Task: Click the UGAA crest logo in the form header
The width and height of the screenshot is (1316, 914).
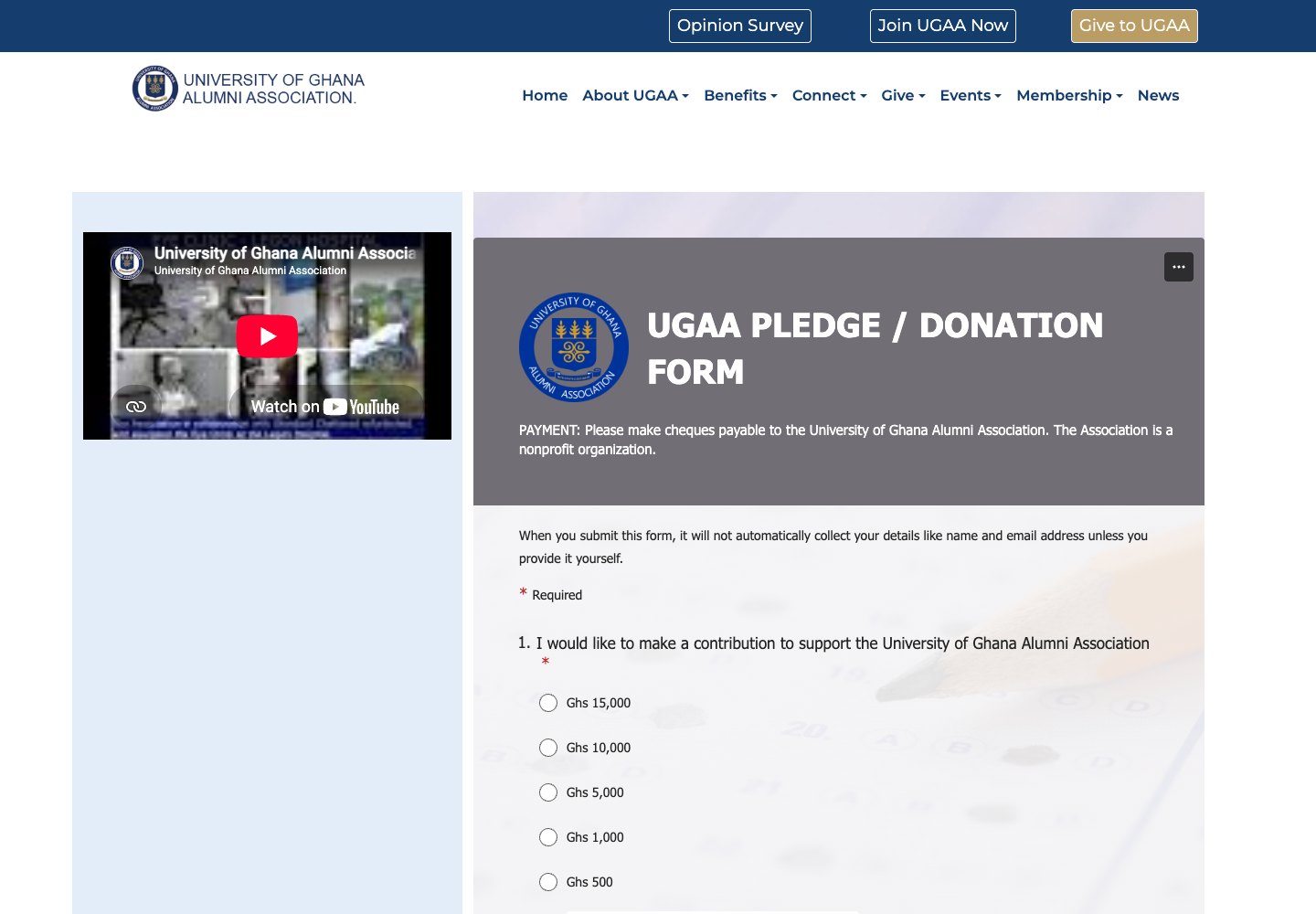Action: coord(574,347)
